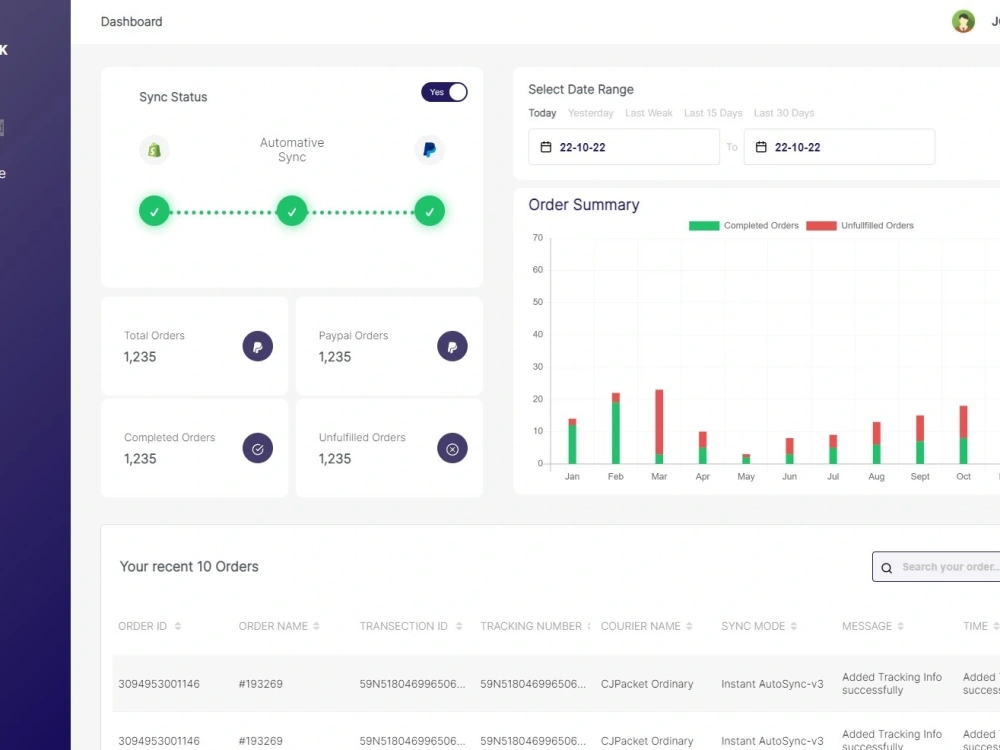Click the Total Orders PayPal icon
Viewport: 1000px width, 750px height.
pyautogui.click(x=258, y=346)
